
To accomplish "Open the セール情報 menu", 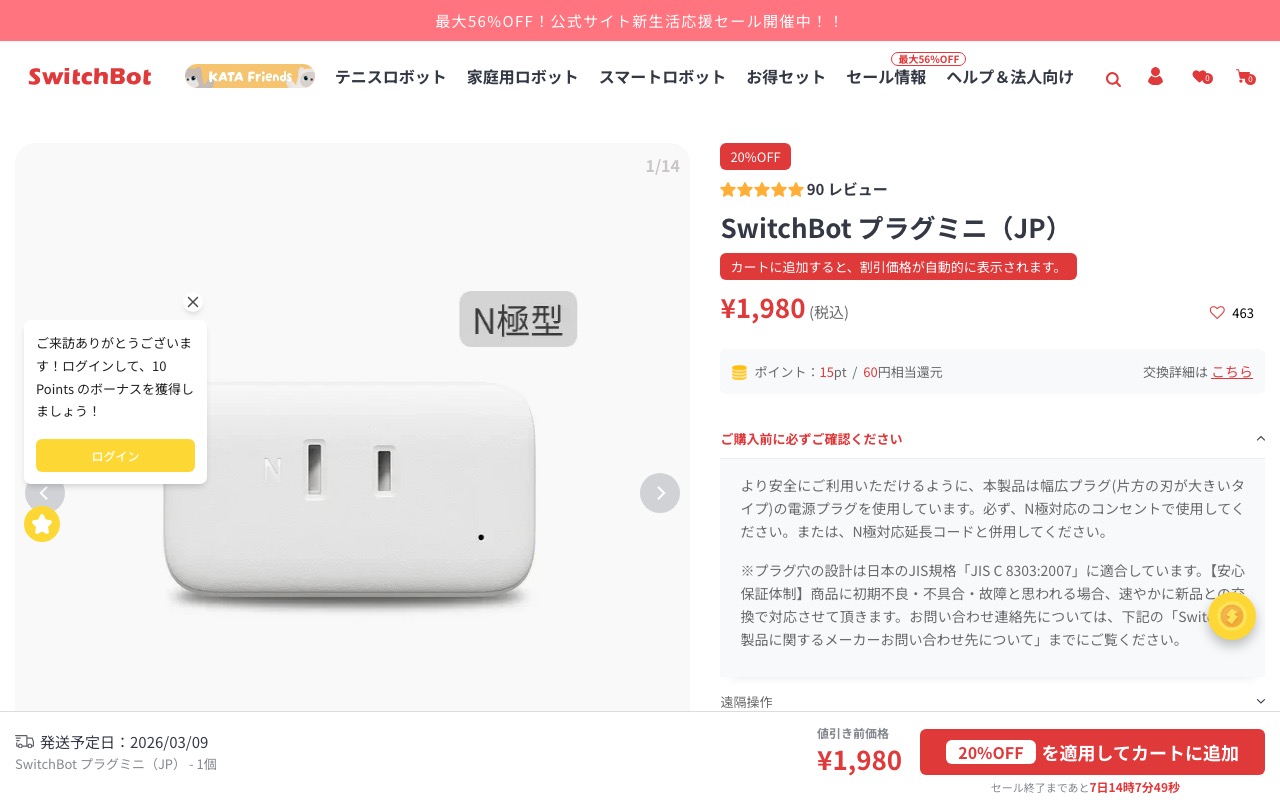I will pyautogui.click(x=886, y=77).
